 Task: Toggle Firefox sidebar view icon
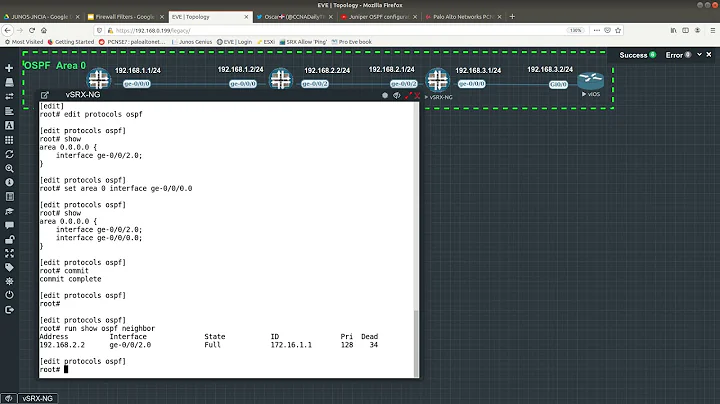click(x=686, y=30)
